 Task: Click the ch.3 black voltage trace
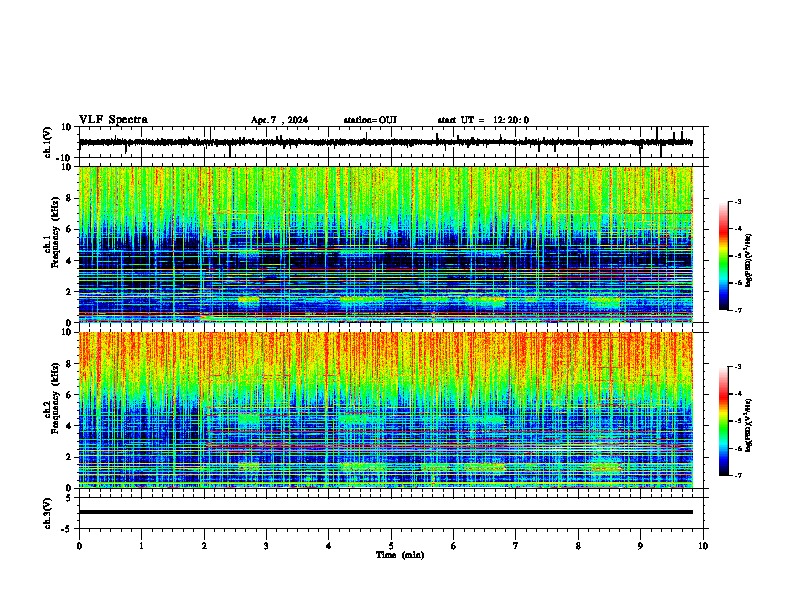click(x=386, y=512)
